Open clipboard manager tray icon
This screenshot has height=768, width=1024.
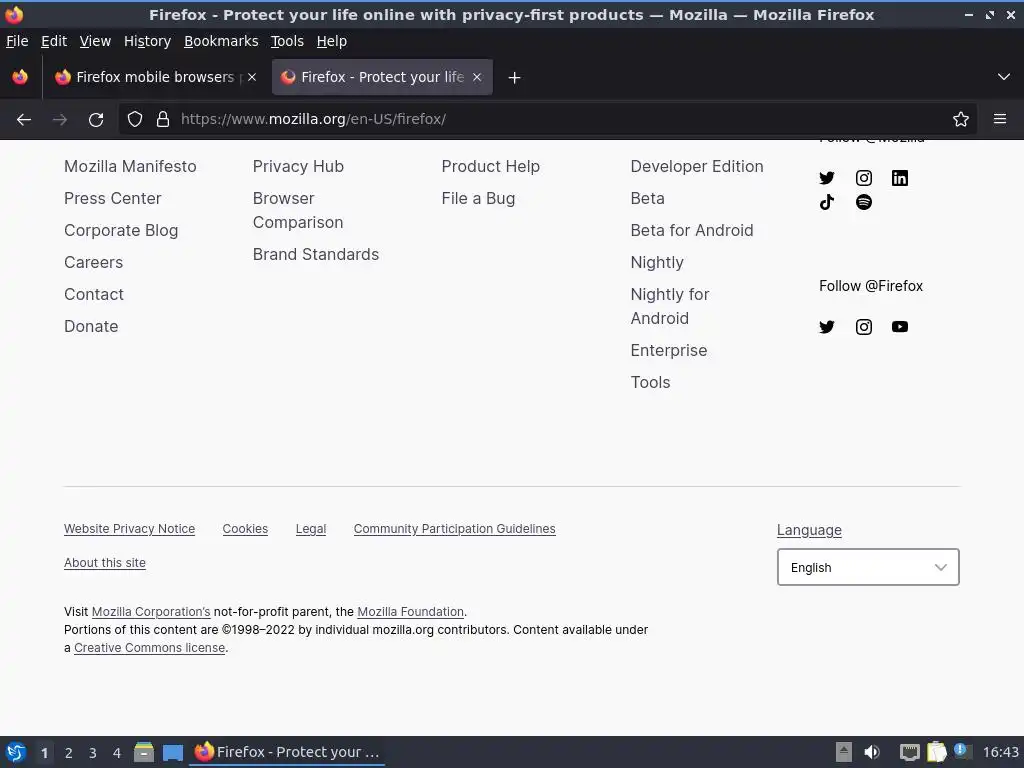pos(936,752)
